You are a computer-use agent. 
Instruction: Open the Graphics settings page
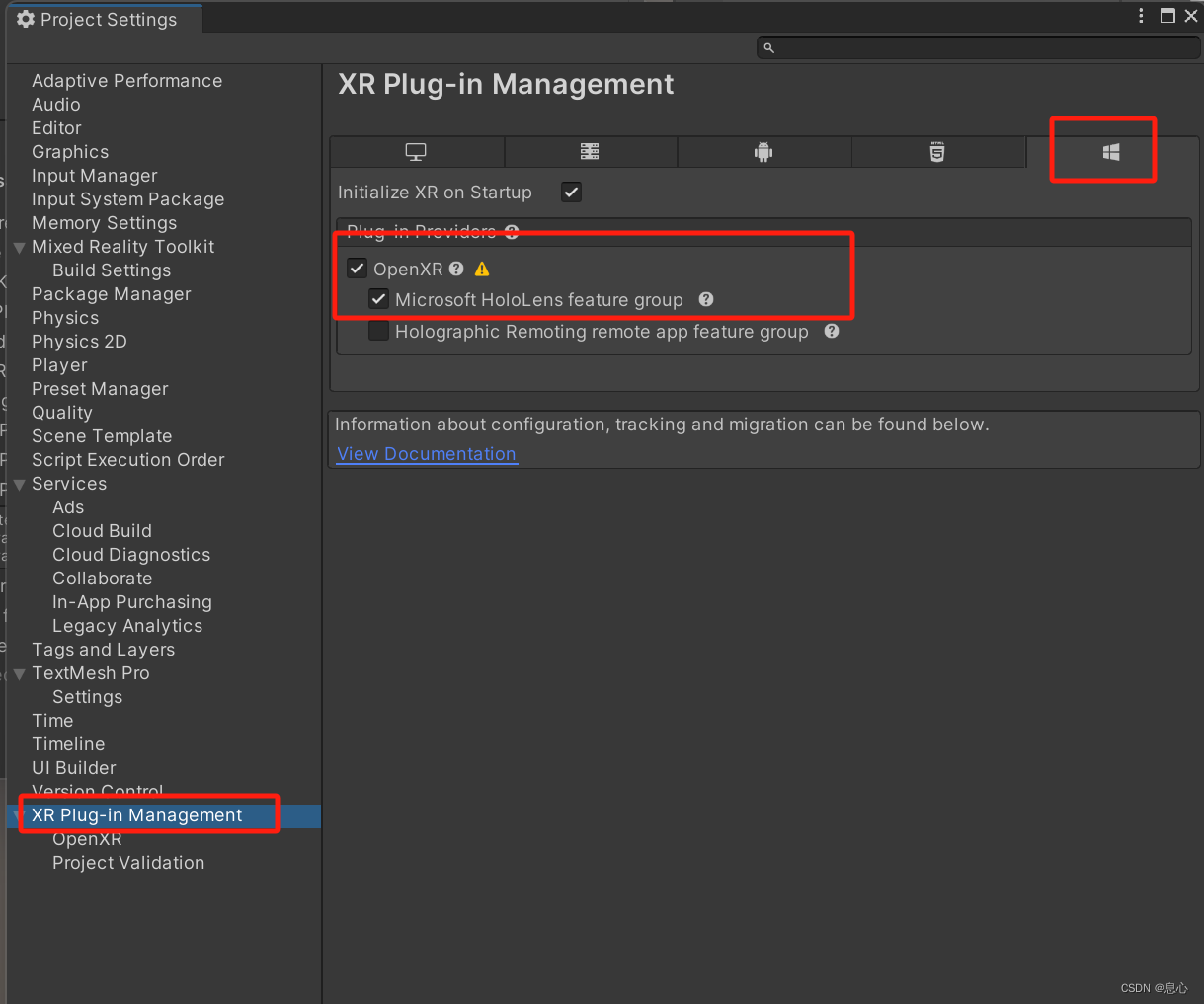pyautogui.click(x=69, y=151)
